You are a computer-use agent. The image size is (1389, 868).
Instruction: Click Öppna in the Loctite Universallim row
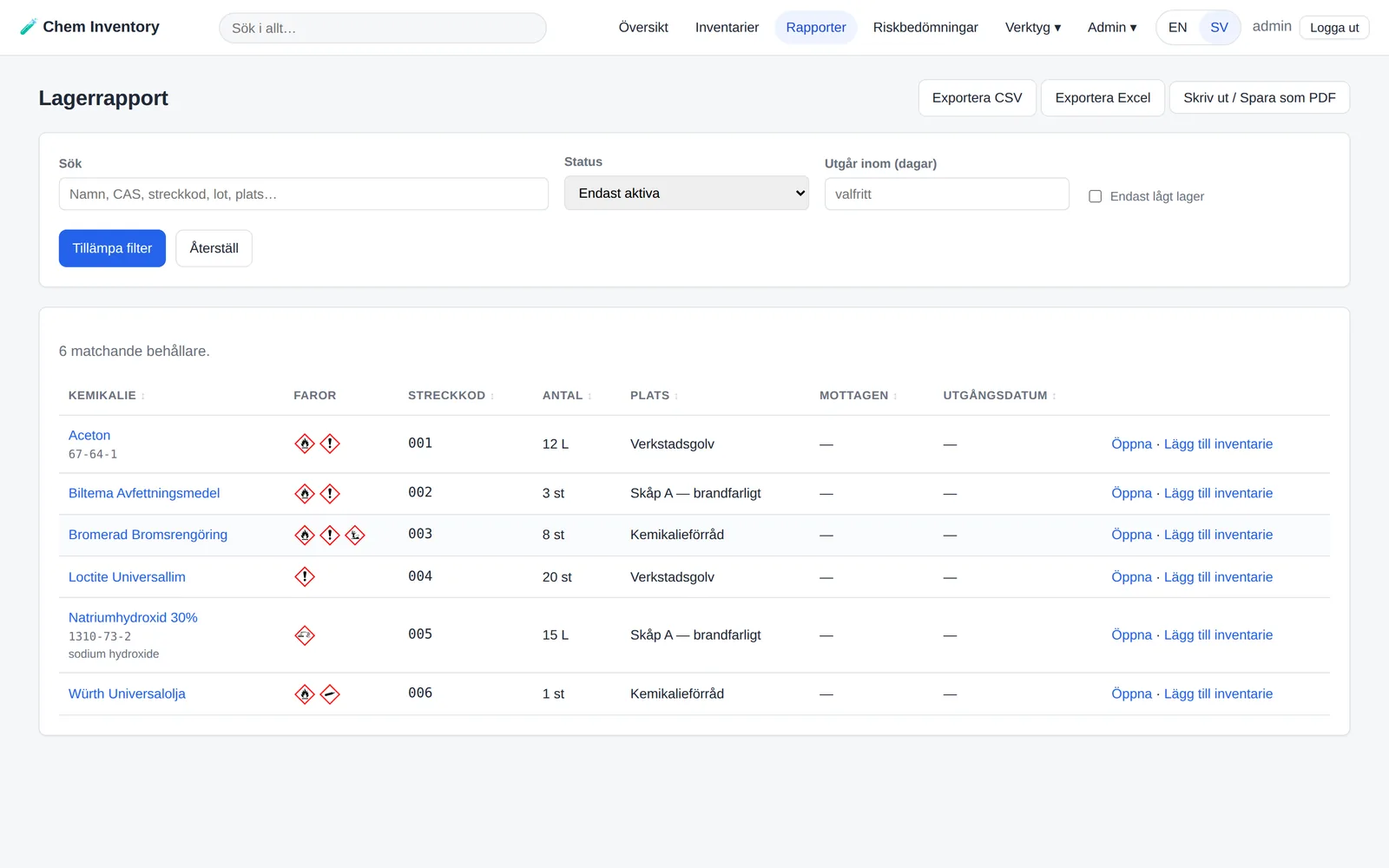[1131, 577]
